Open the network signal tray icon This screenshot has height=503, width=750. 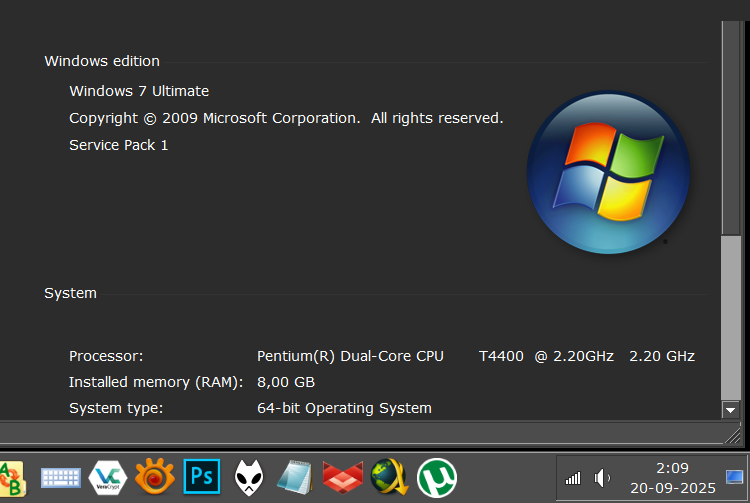(x=573, y=478)
